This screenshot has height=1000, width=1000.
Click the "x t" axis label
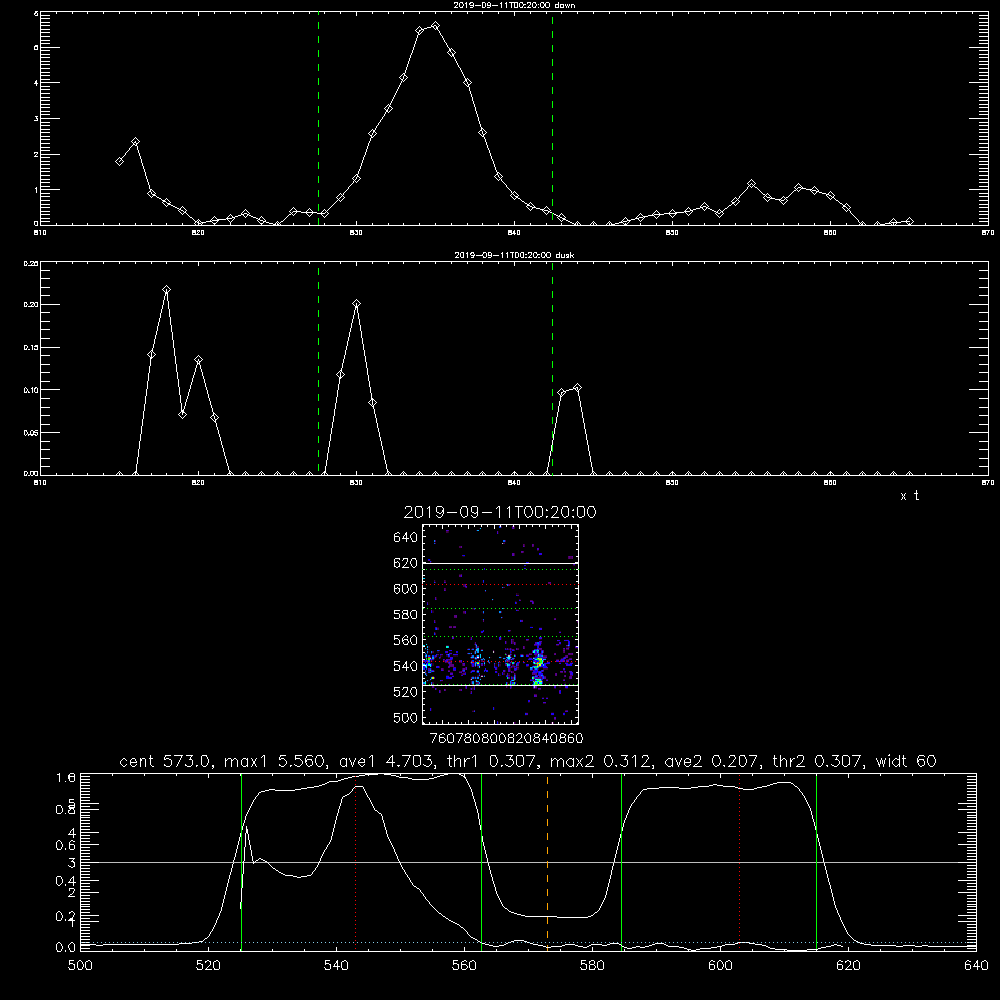[x=909, y=496]
